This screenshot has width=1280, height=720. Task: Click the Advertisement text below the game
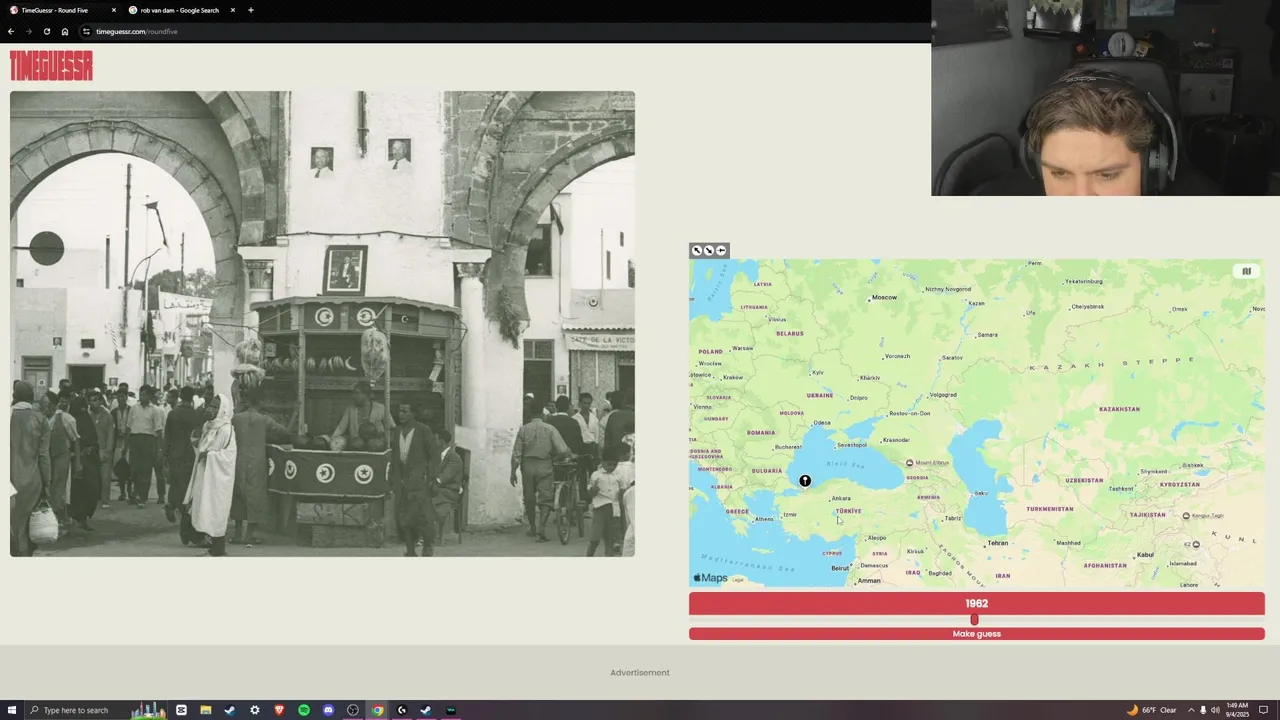640,673
